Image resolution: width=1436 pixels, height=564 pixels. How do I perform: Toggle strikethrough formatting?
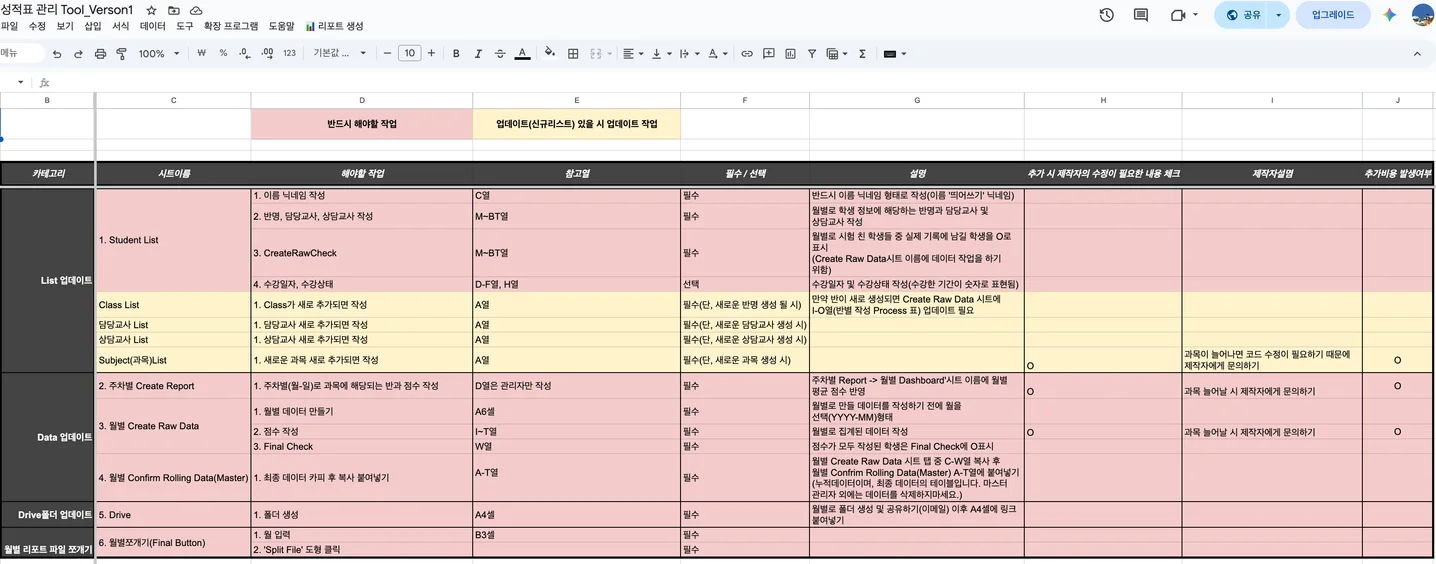tap(500, 54)
